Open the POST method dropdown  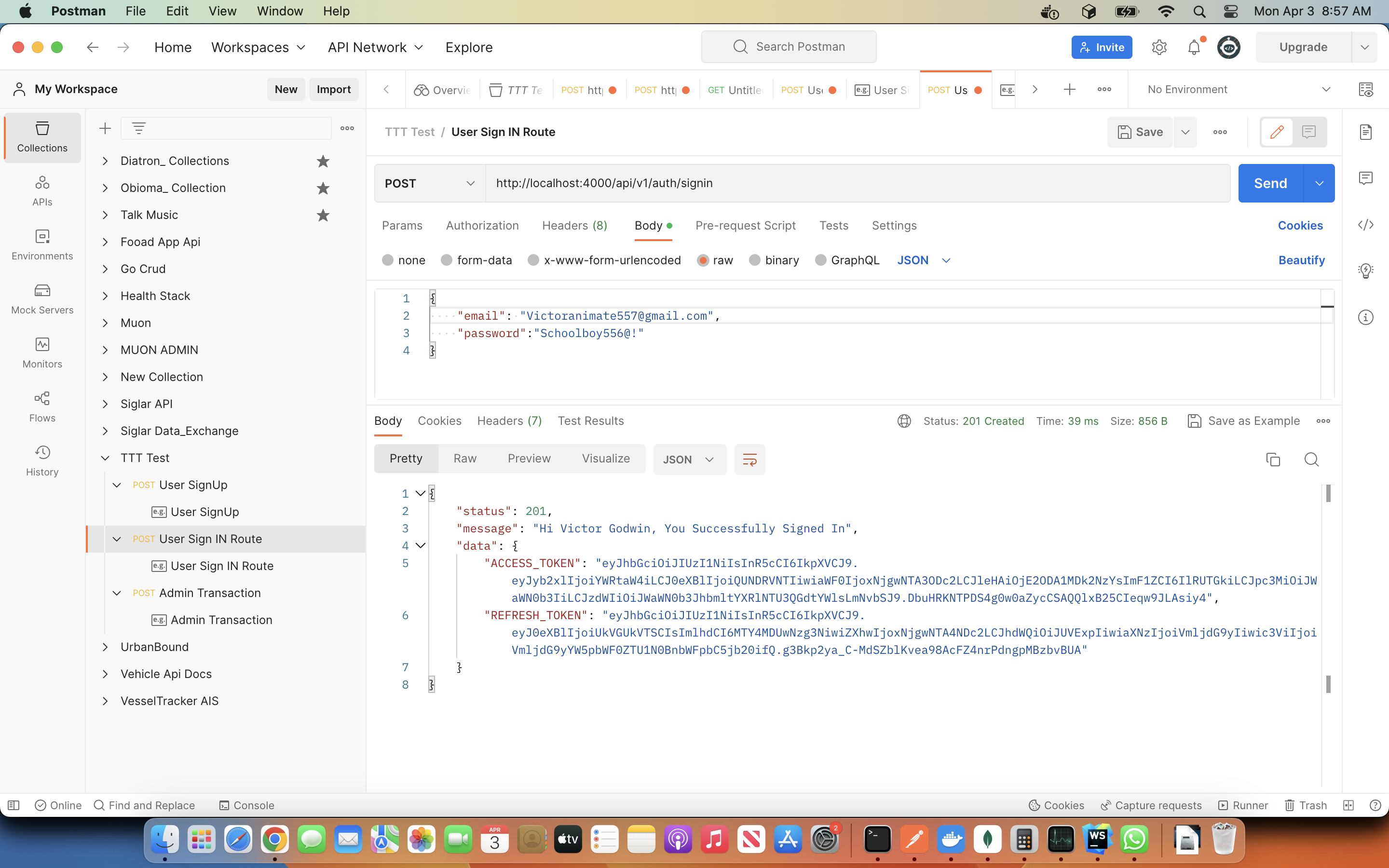(430, 183)
